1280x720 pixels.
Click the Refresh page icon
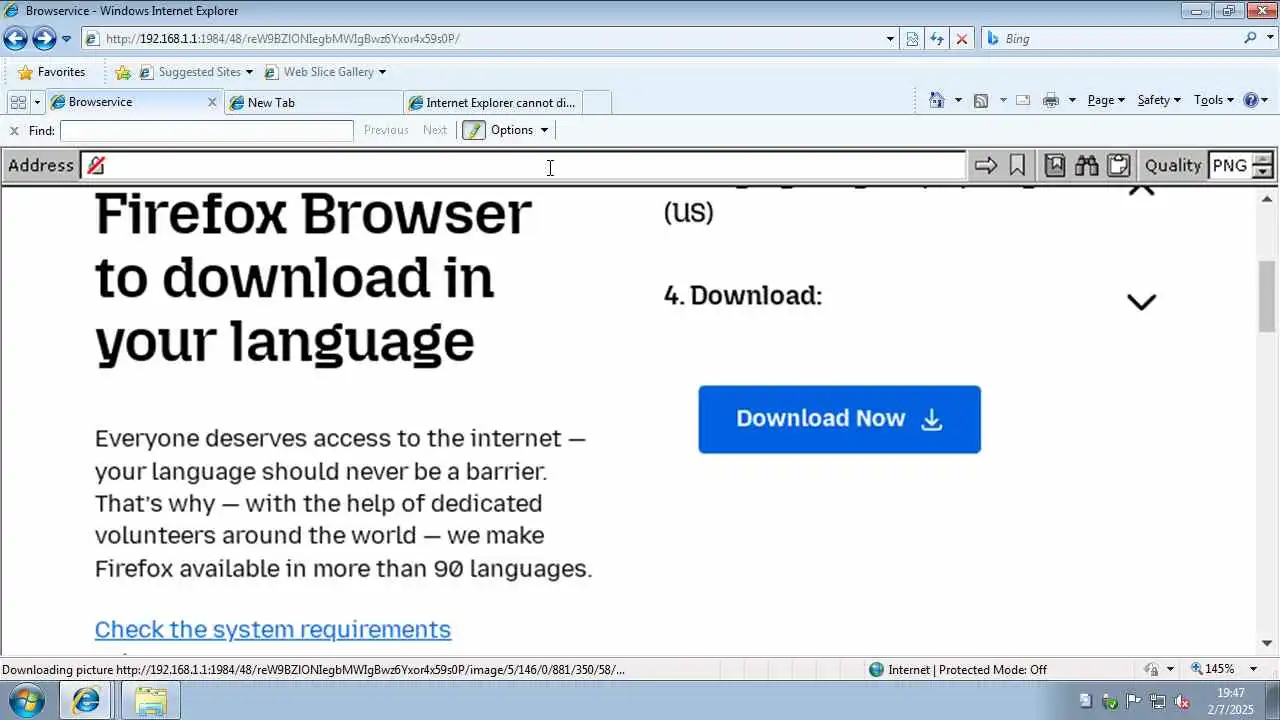pos(937,39)
